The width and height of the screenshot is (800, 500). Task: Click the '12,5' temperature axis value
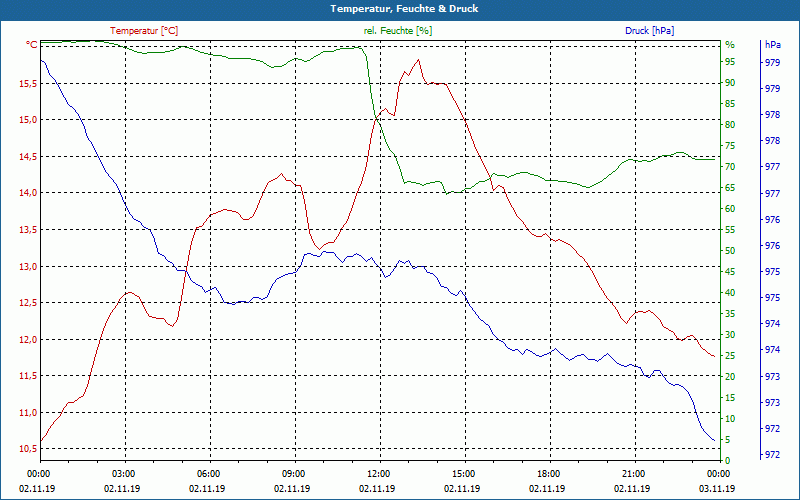click(x=28, y=303)
